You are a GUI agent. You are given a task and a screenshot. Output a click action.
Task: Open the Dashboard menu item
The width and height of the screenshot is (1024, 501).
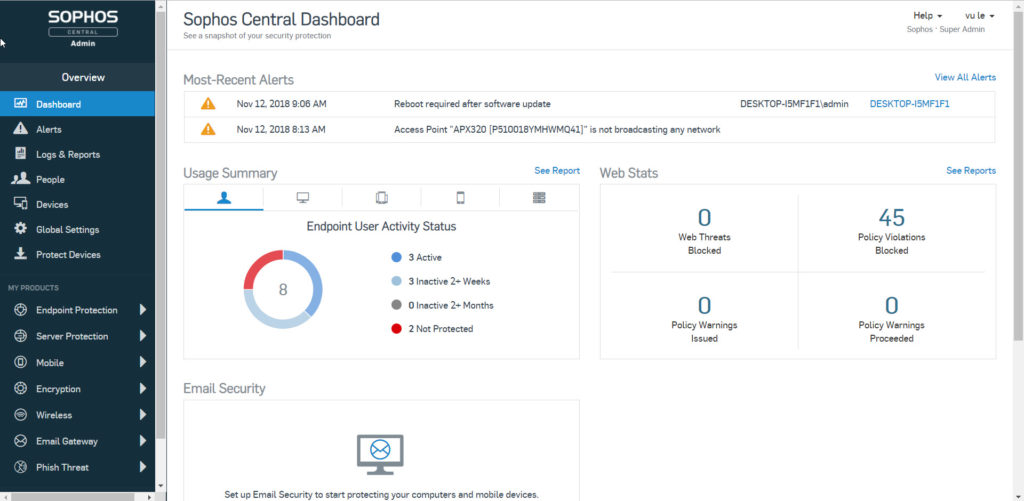[x=77, y=104]
